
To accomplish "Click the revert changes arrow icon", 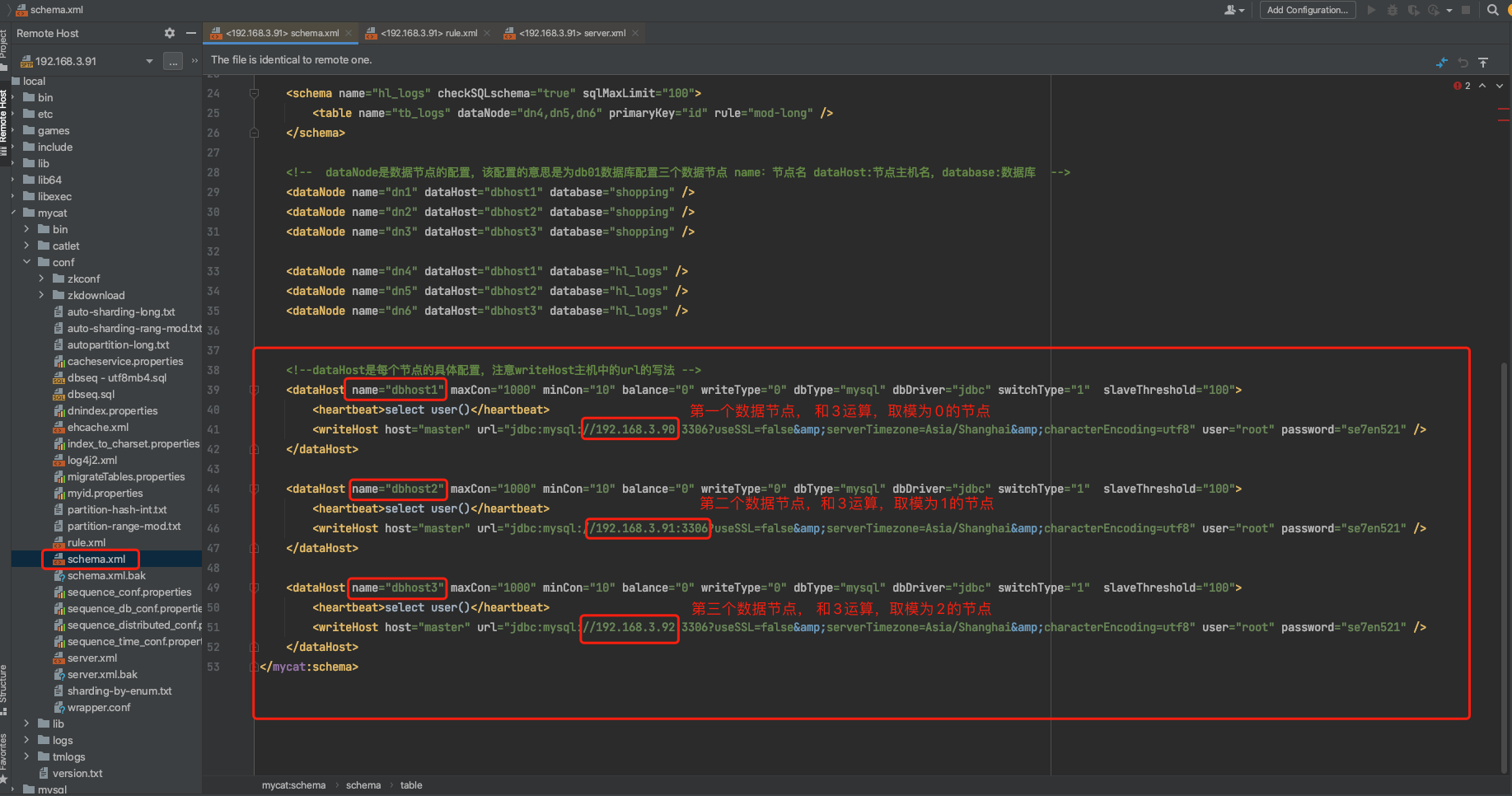I will click(1463, 63).
